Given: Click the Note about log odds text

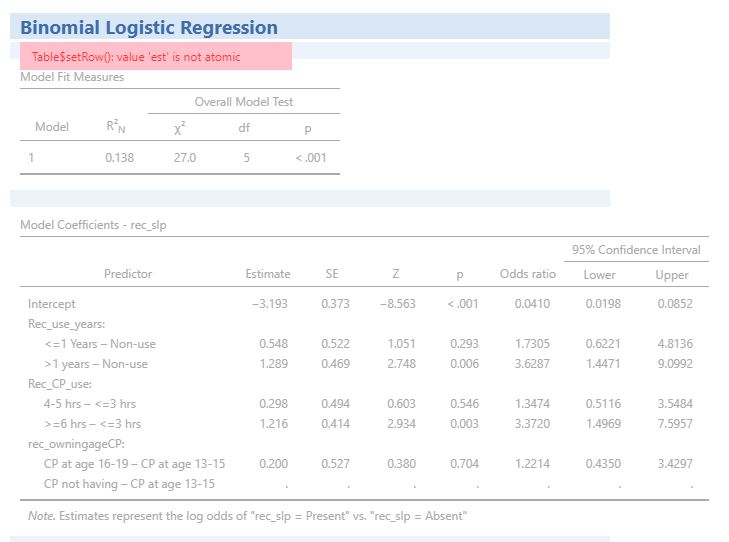Looking at the screenshot, I should (x=247, y=516).
